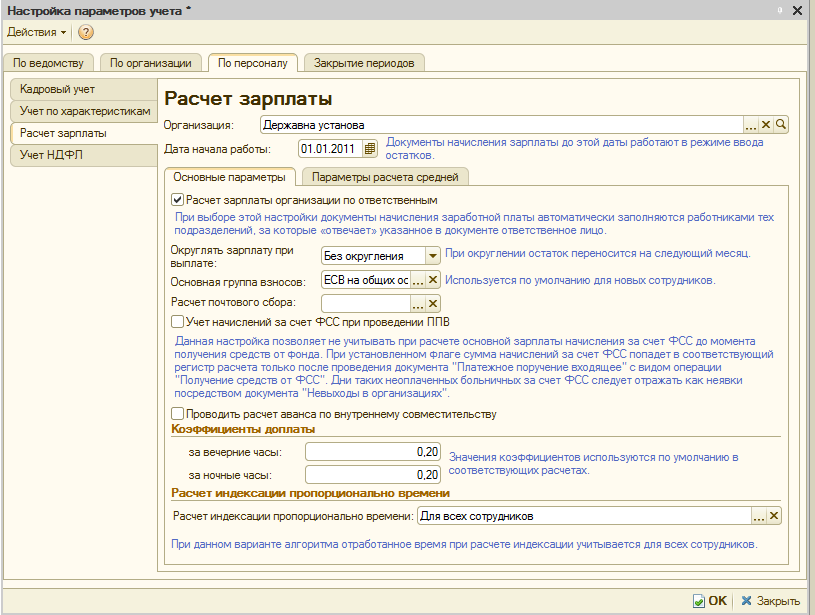The width and height of the screenshot is (815, 615).
Task: Select the Основные параметры tab
Action: tap(229, 177)
